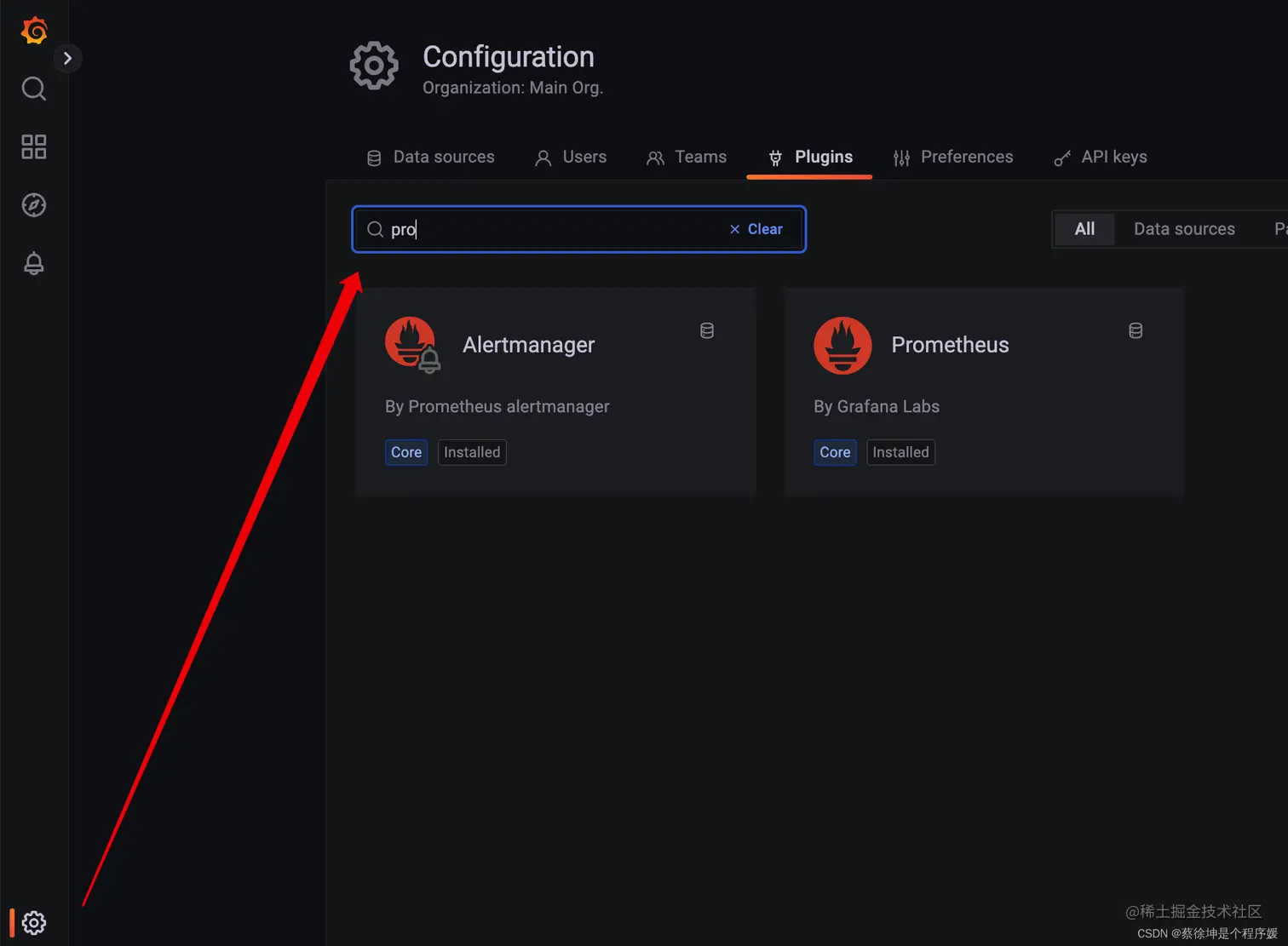Image resolution: width=1288 pixels, height=946 pixels.
Task: Click 'By Prometheus alertmanager' text
Action: point(497,407)
